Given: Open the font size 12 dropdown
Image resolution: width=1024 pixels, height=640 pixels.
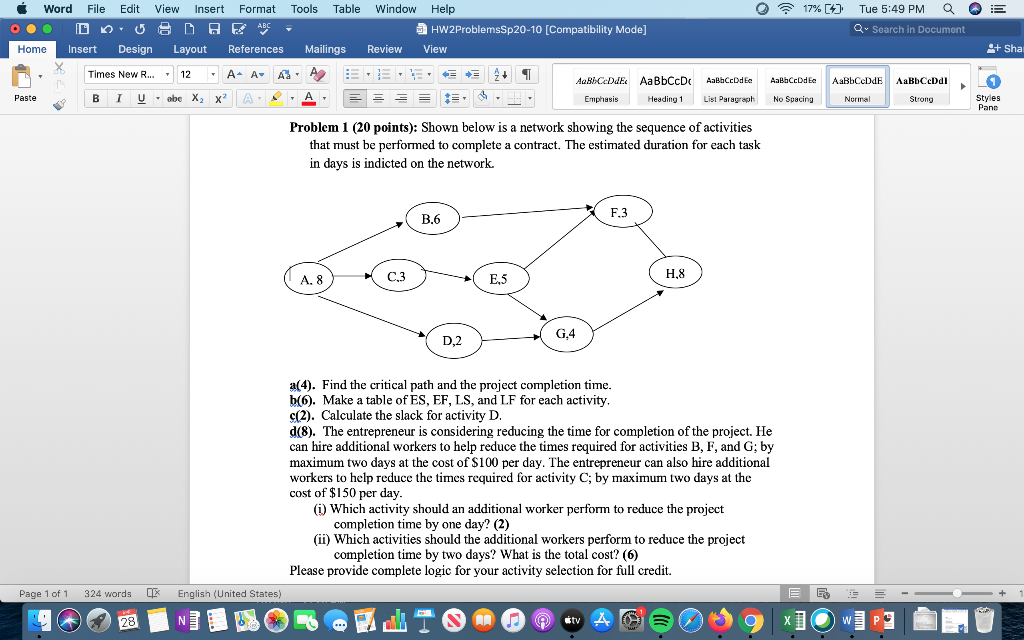Looking at the screenshot, I should pos(212,74).
